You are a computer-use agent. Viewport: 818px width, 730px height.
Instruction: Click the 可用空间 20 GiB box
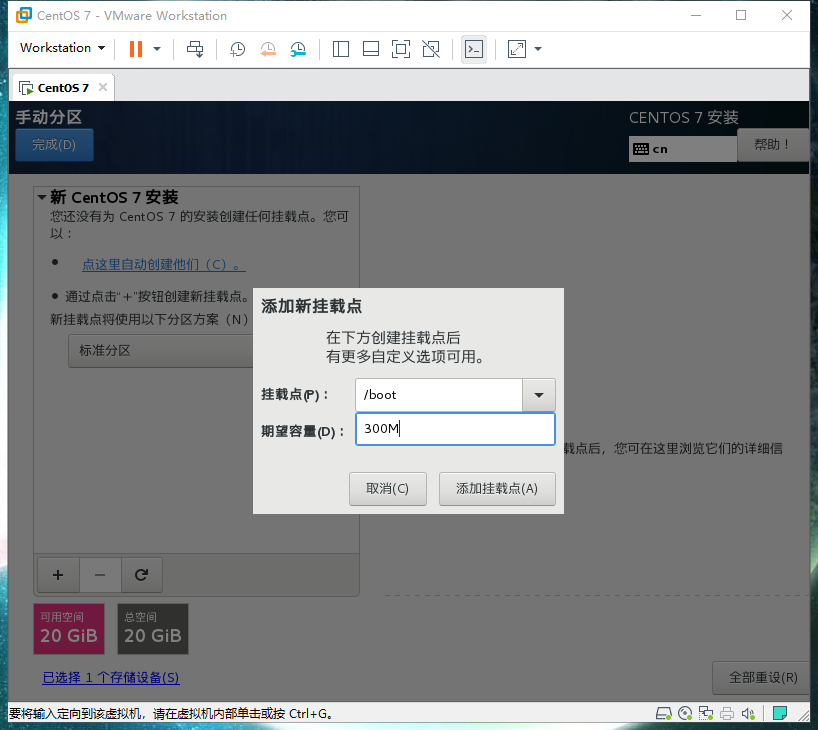(69, 629)
